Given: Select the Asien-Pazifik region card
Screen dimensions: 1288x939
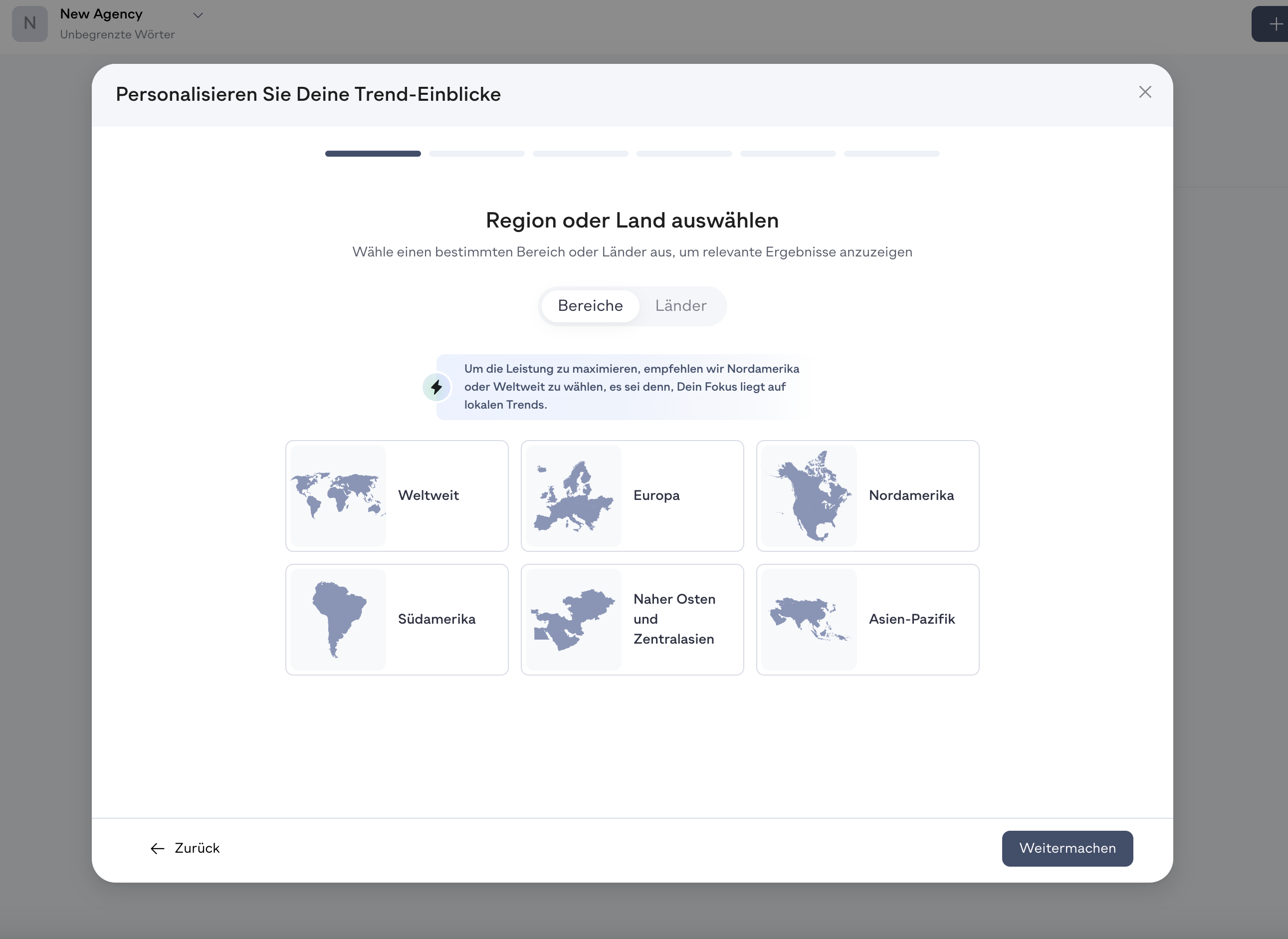Looking at the screenshot, I should (x=867, y=620).
